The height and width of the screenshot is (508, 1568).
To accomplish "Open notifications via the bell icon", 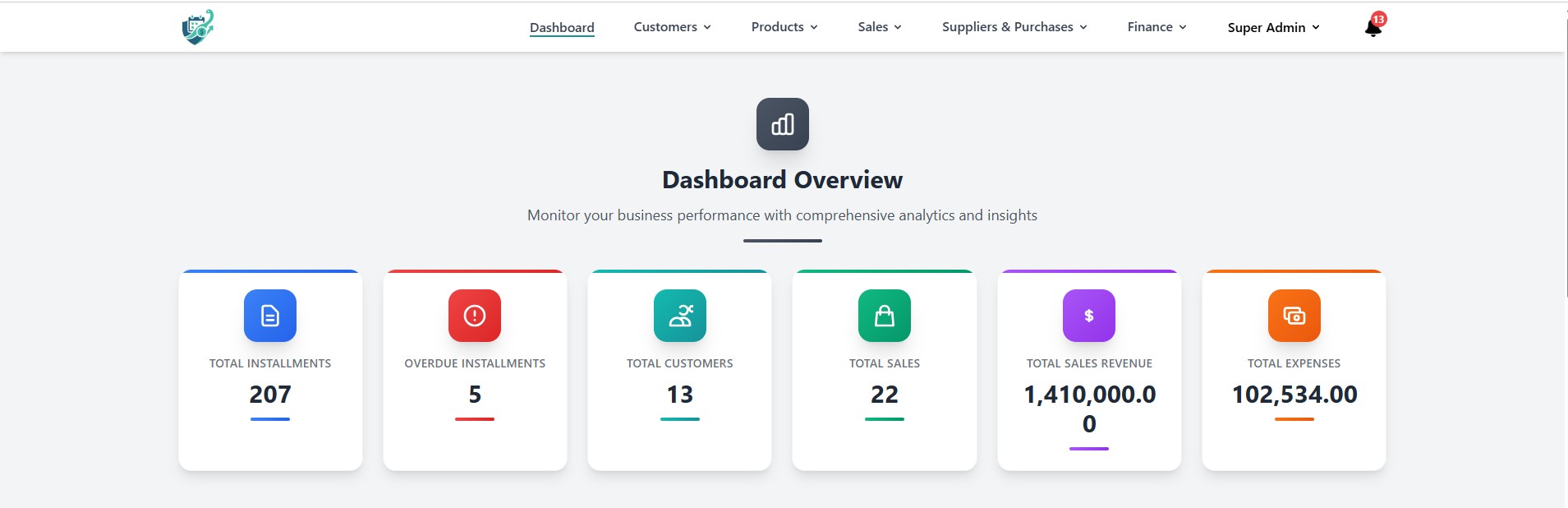I will click(1372, 30).
